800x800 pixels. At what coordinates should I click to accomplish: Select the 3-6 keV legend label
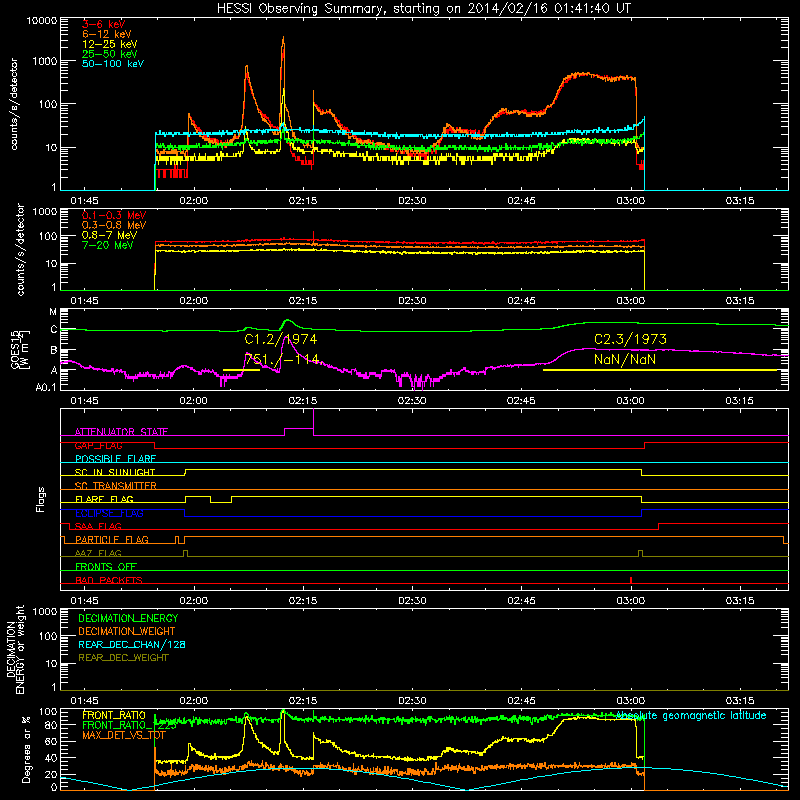tap(103, 24)
